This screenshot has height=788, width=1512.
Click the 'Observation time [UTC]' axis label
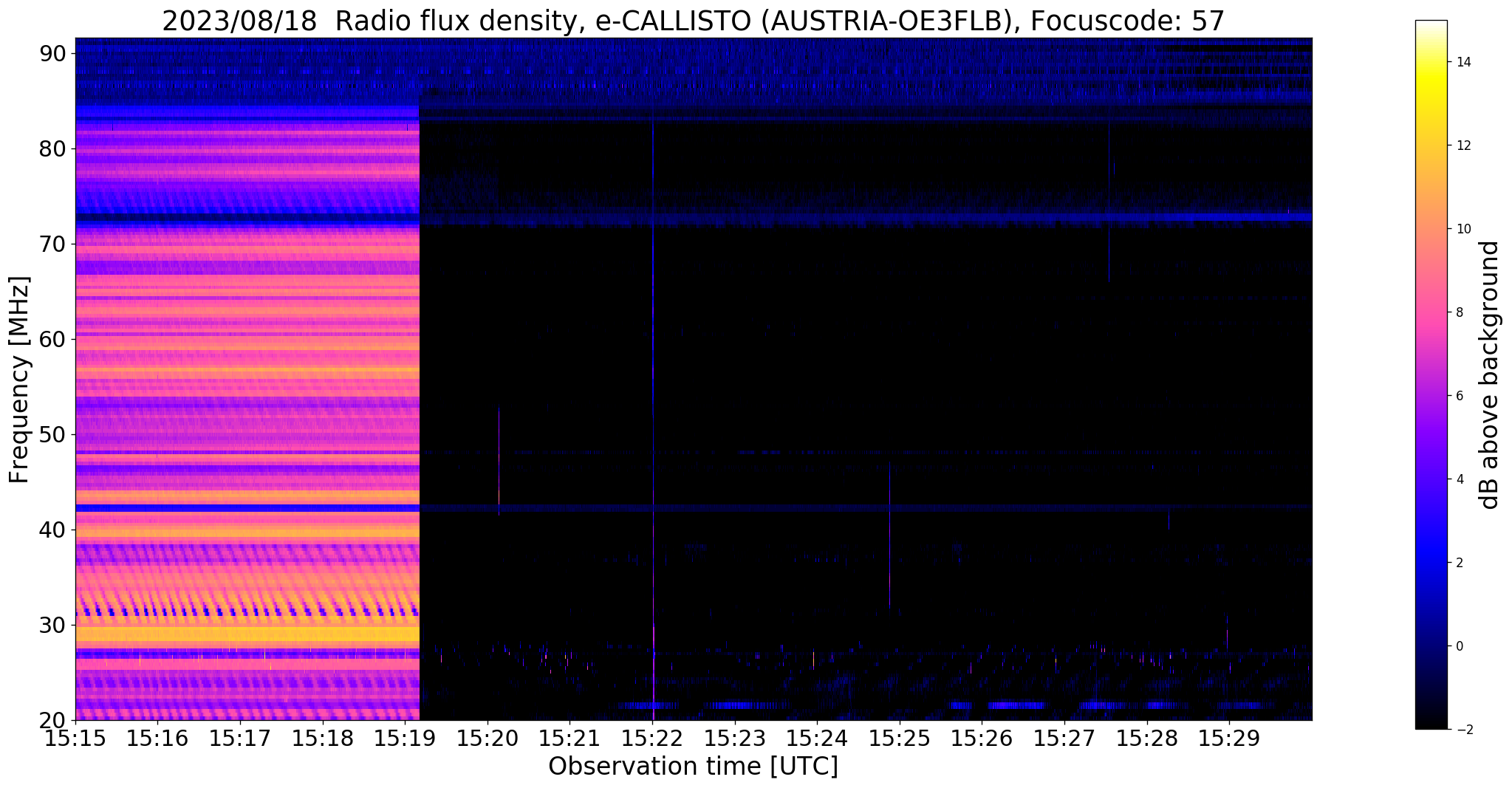click(x=693, y=767)
